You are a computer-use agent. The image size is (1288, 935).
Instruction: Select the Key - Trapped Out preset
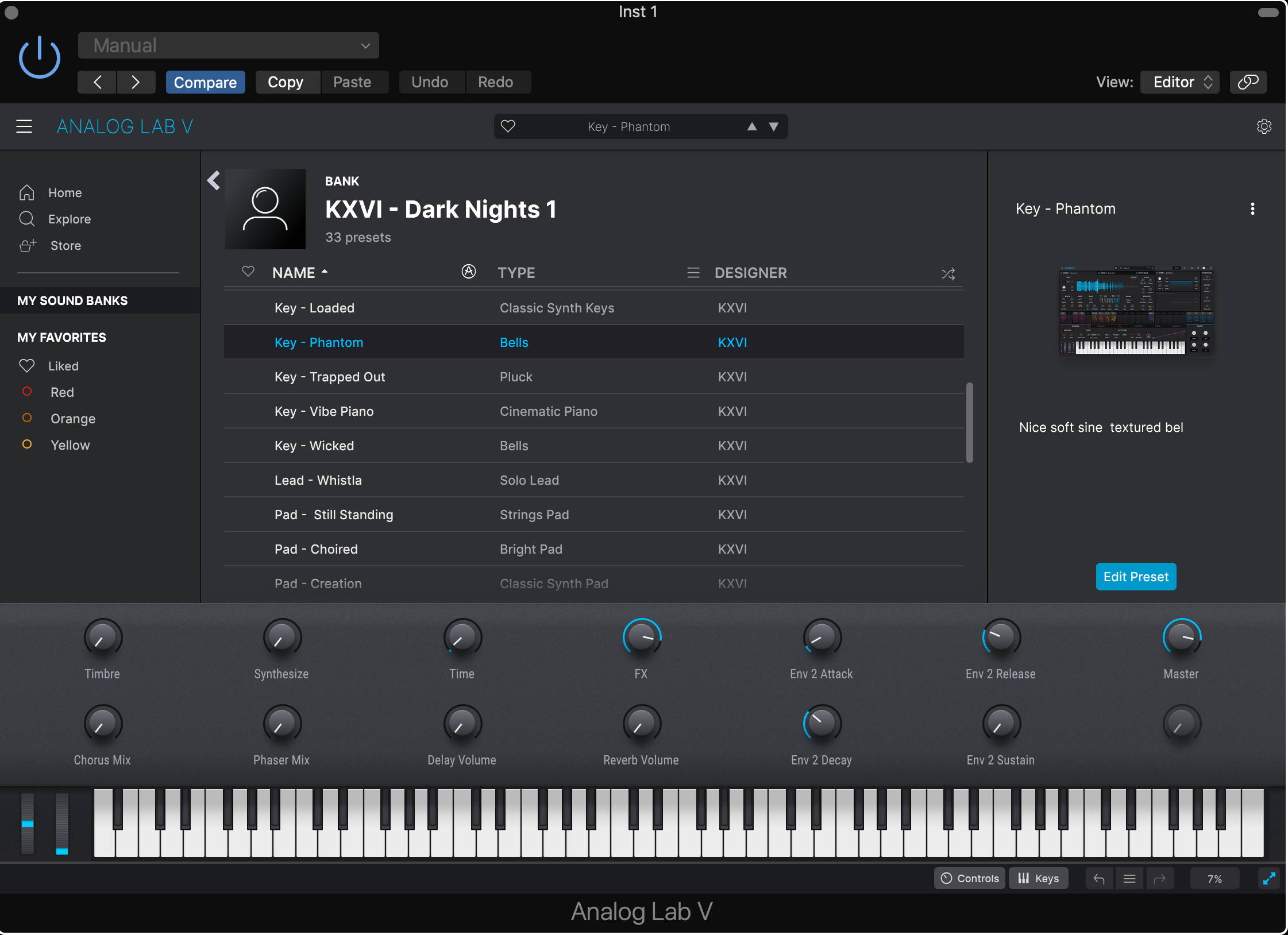tap(593, 377)
